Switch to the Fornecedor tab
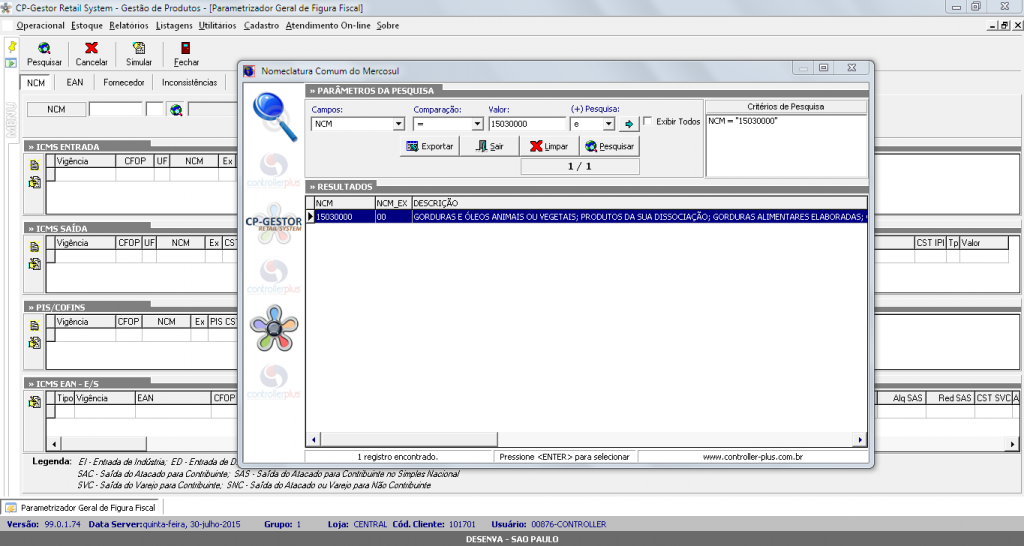Screen dimensions: 1024x546 pos(123,82)
